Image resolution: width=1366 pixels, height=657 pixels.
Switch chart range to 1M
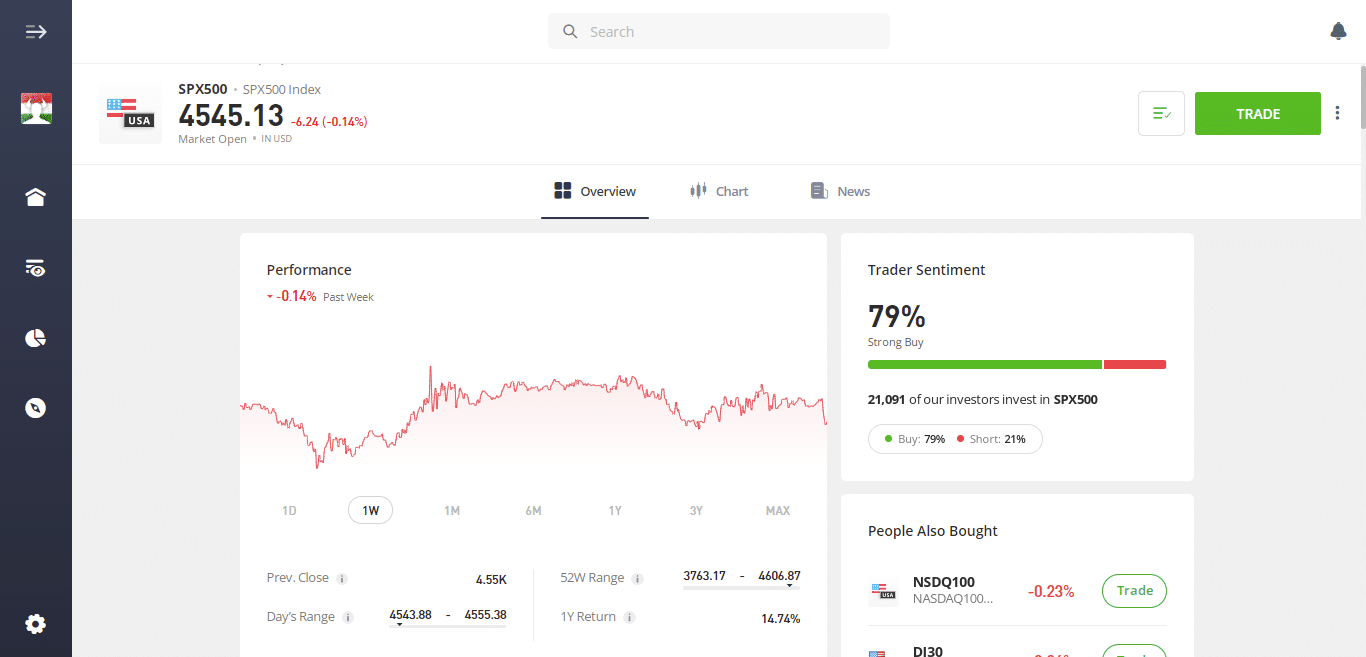[x=451, y=510]
